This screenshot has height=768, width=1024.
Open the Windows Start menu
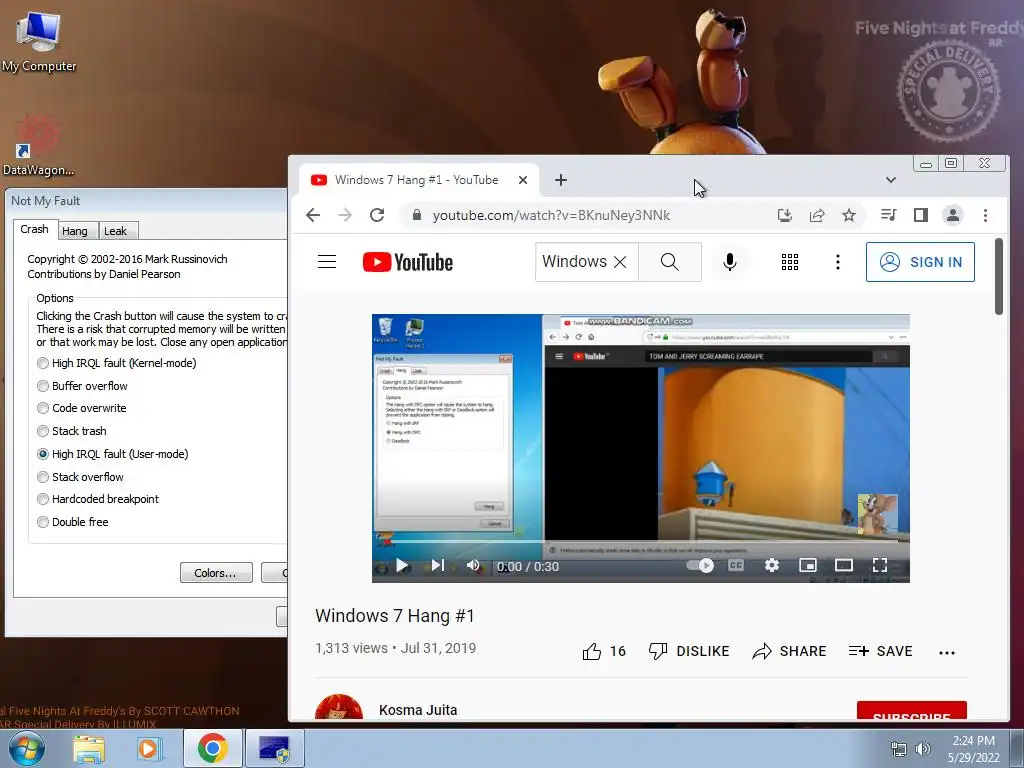(27, 748)
